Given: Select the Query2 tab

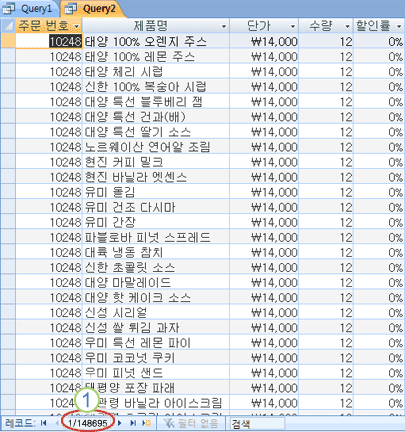Looking at the screenshot, I should tap(92, 8).
